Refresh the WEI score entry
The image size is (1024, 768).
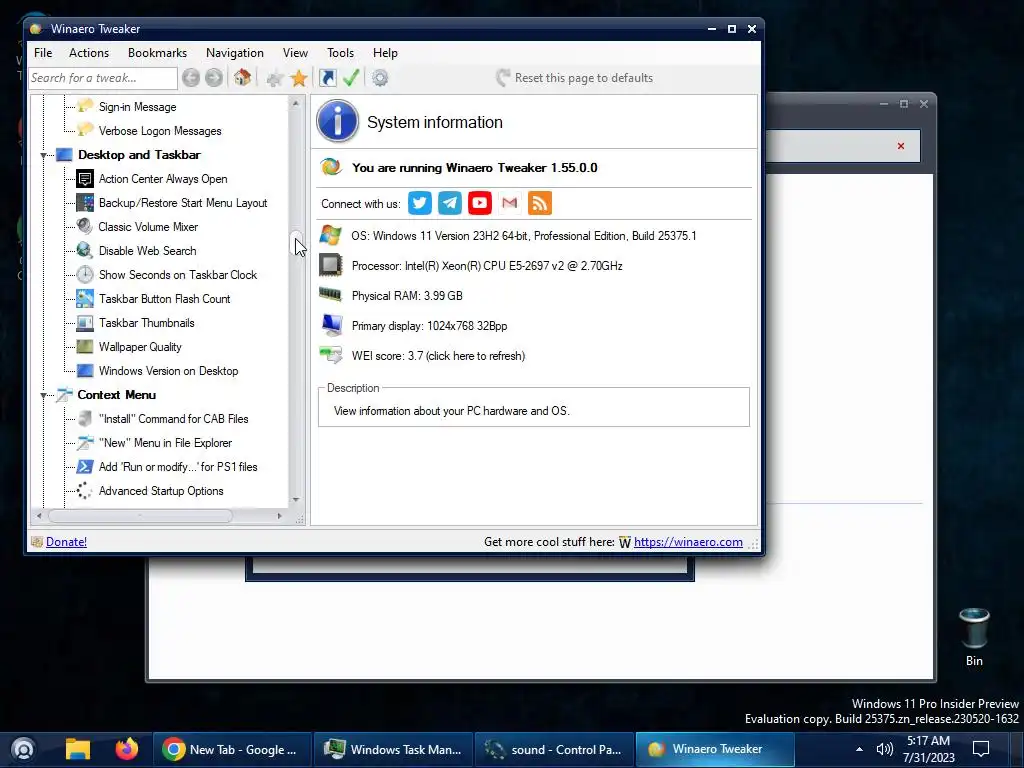coord(438,356)
